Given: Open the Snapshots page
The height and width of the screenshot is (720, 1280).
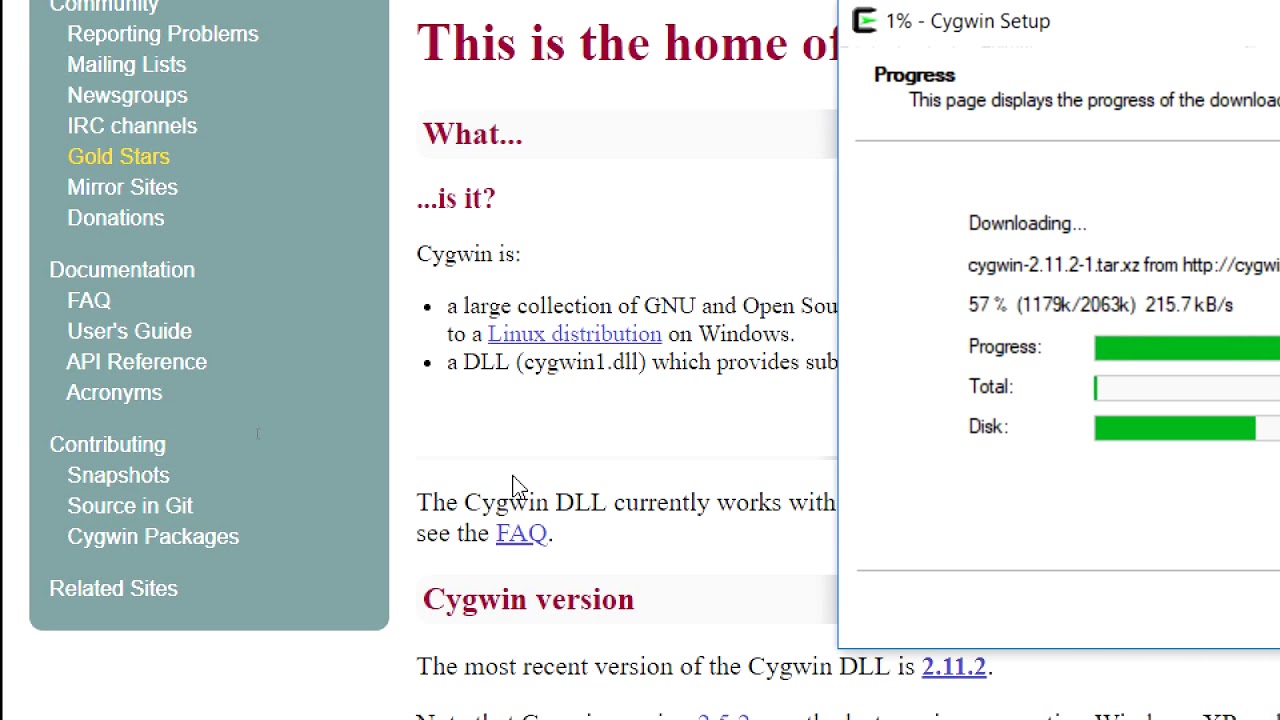Looking at the screenshot, I should pos(118,475).
